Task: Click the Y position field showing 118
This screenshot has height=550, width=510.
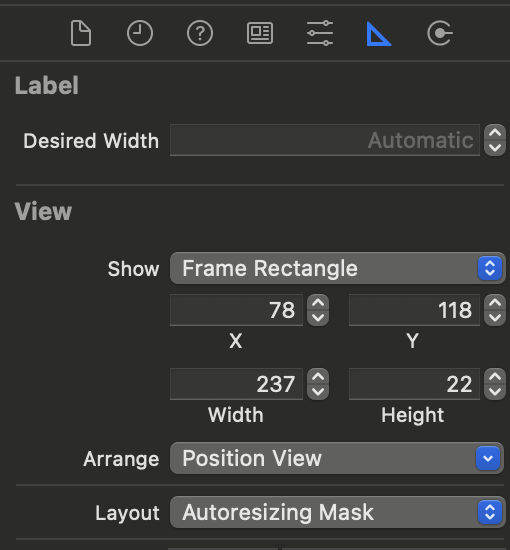Action: pyautogui.click(x=414, y=310)
